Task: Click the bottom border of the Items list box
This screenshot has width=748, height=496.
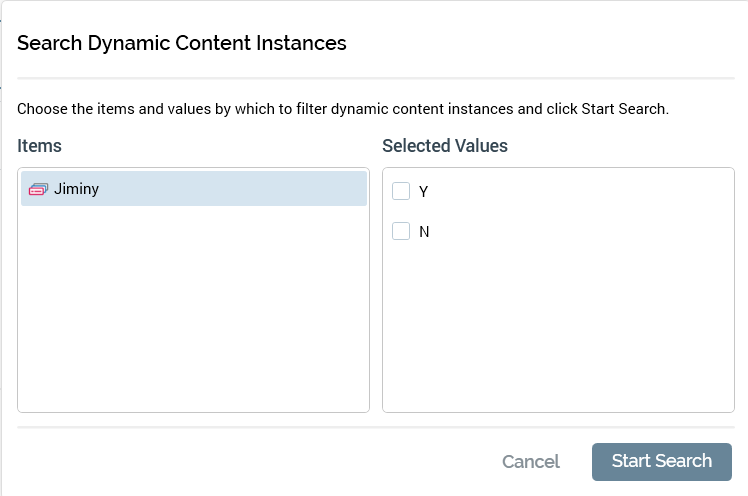Action: click(x=193, y=412)
